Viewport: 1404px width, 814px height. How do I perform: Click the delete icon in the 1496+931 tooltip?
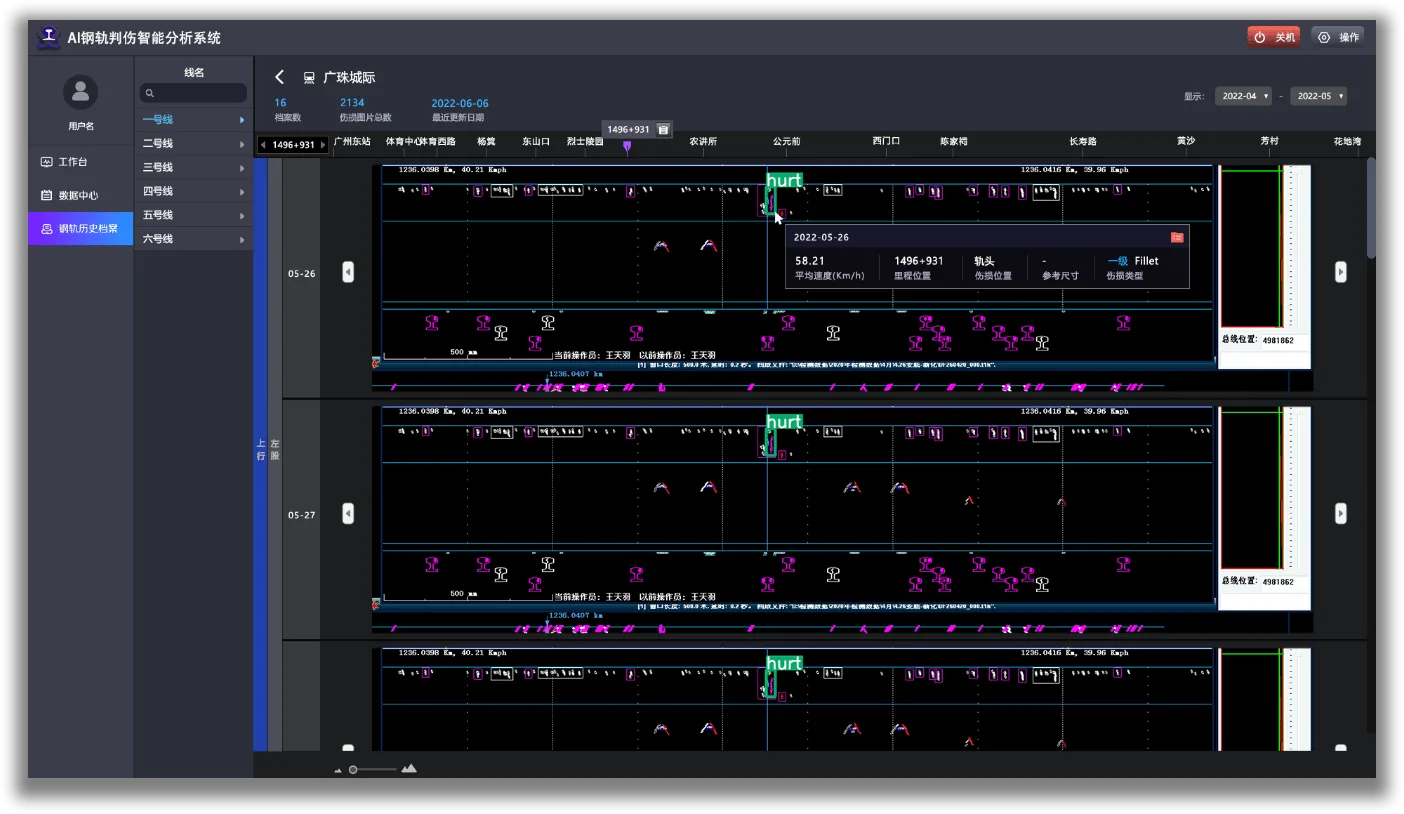(x=662, y=129)
